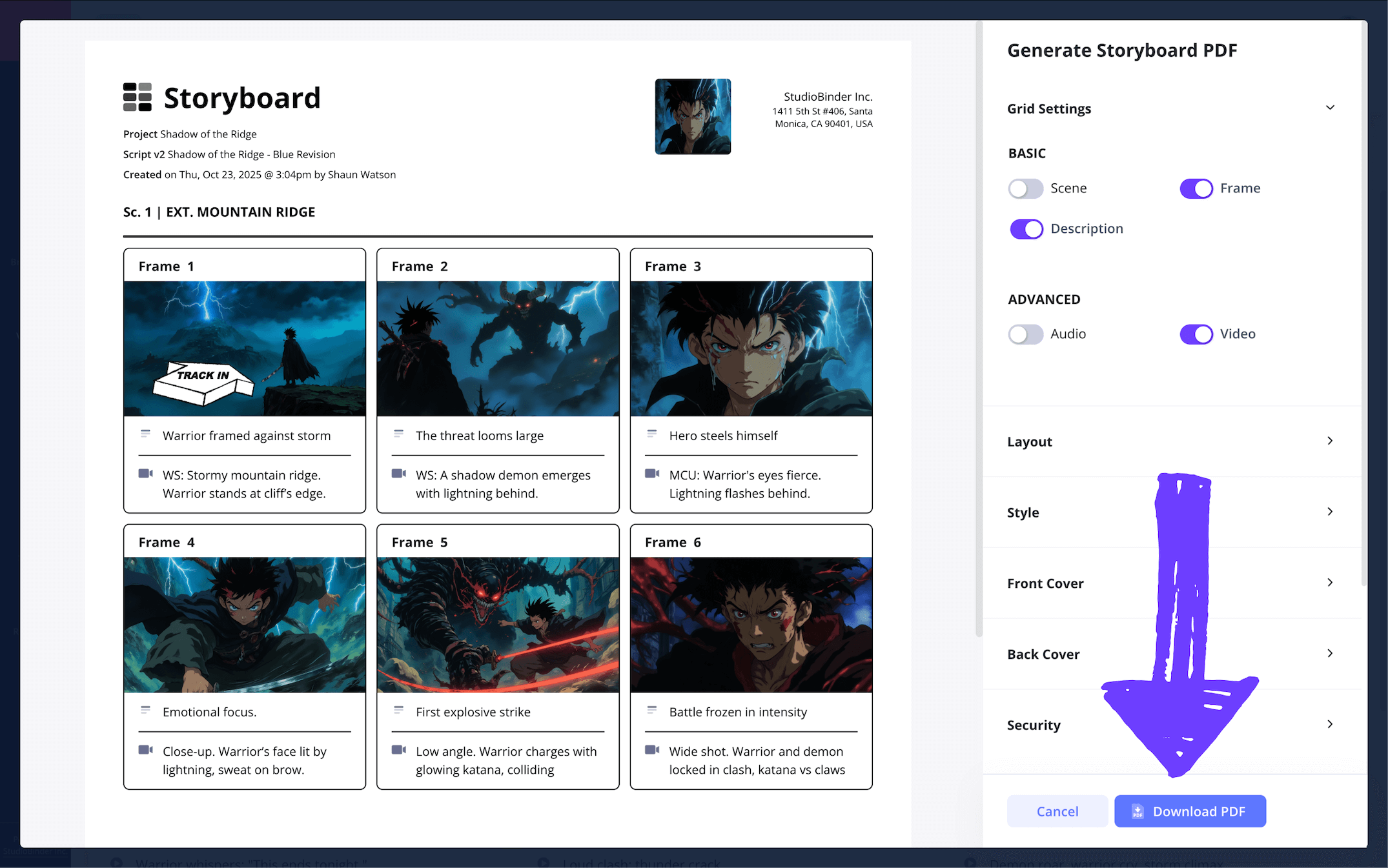Image resolution: width=1388 pixels, height=868 pixels.
Task: Click the camera icon in Frame 1
Action: [x=145, y=474]
